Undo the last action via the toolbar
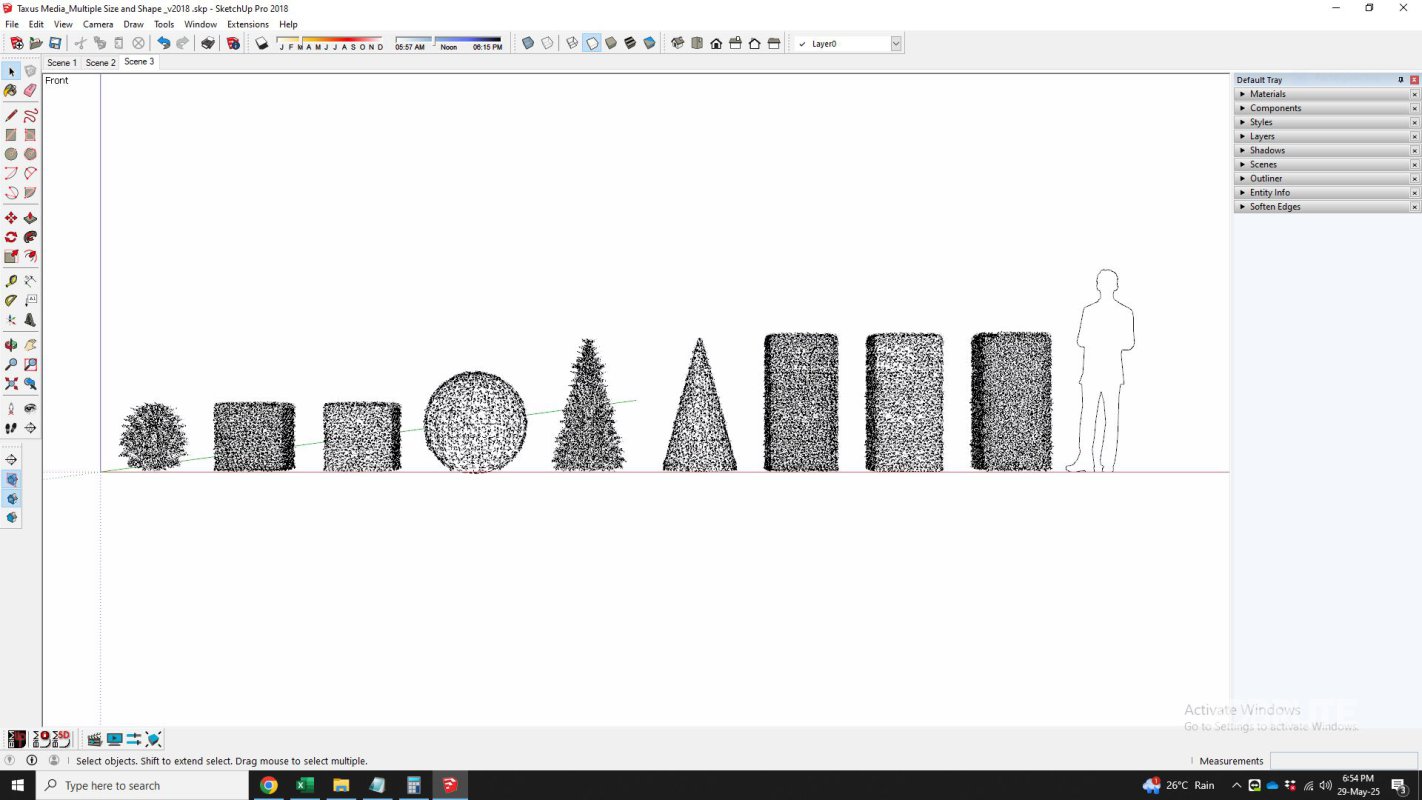 click(163, 43)
